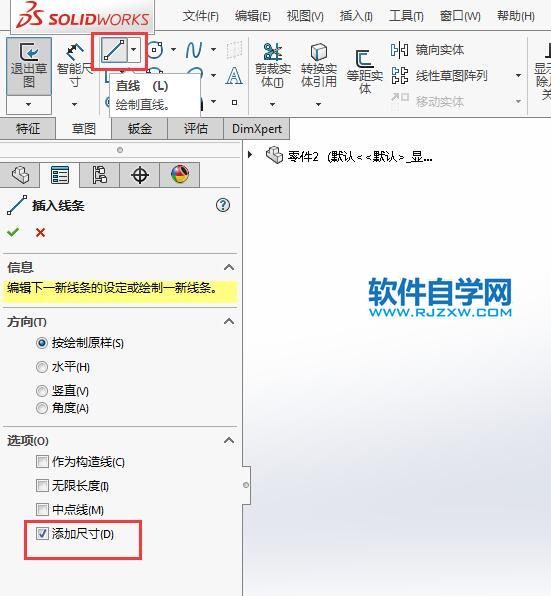Click the panel splitter collapse handle
The width and height of the screenshot is (551, 596).
(x=246, y=485)
